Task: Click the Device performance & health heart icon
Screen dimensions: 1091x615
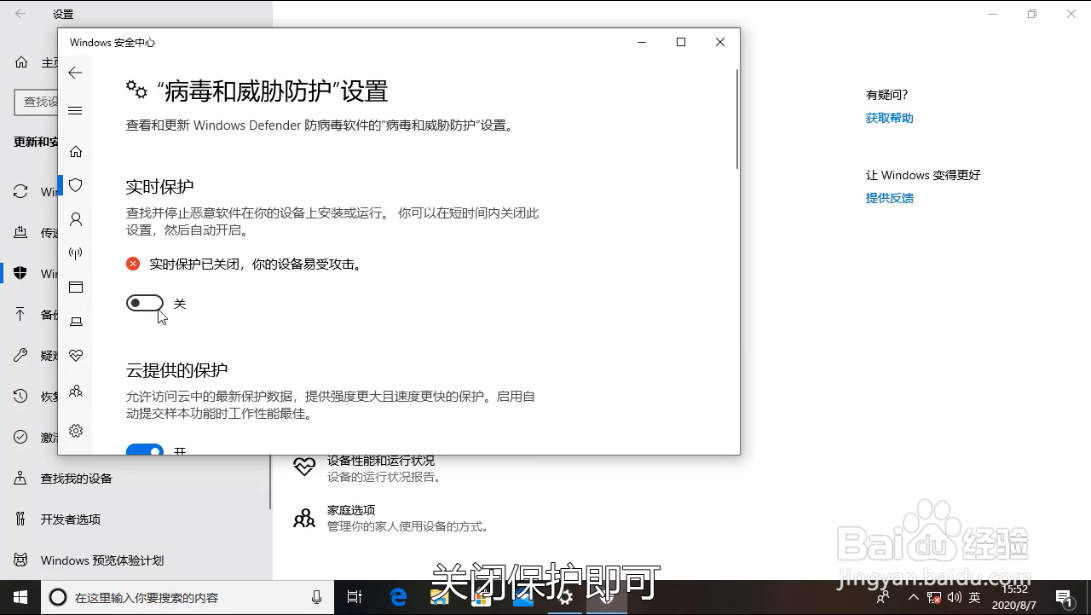Action: (x=76, y=355)
